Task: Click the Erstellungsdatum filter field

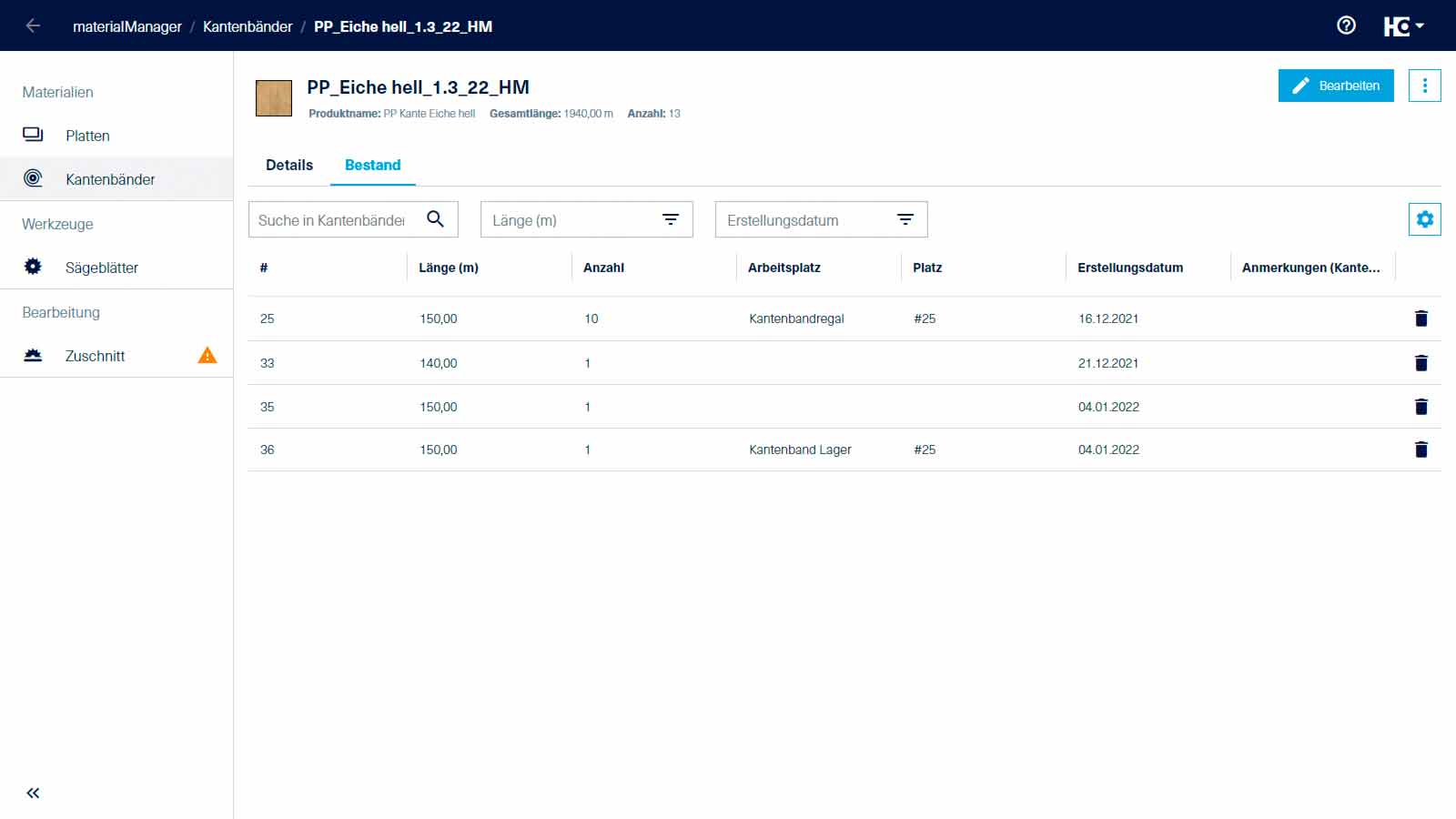Action: 822,219
